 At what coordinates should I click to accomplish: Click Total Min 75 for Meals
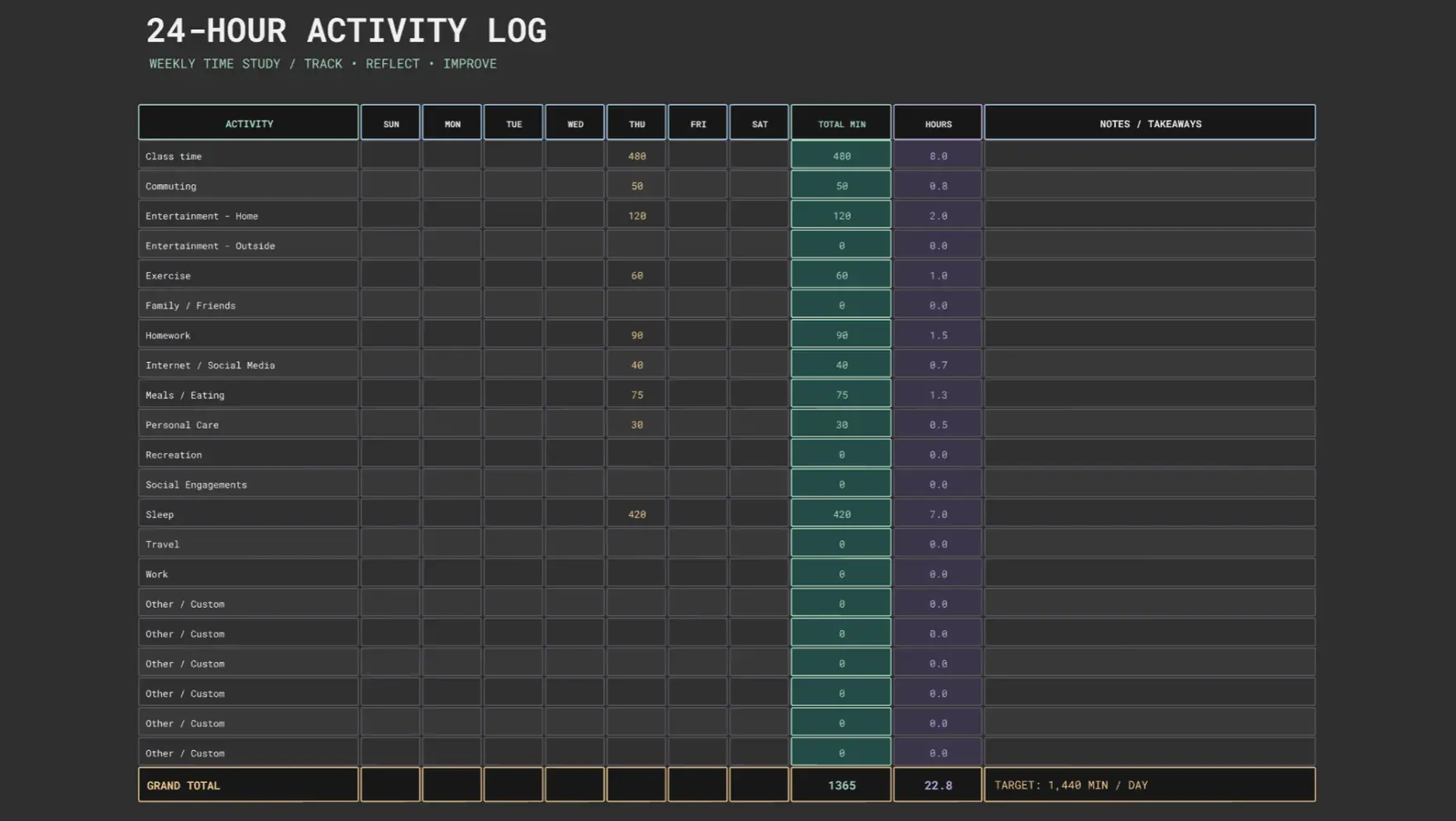click(x=841, y=394)
